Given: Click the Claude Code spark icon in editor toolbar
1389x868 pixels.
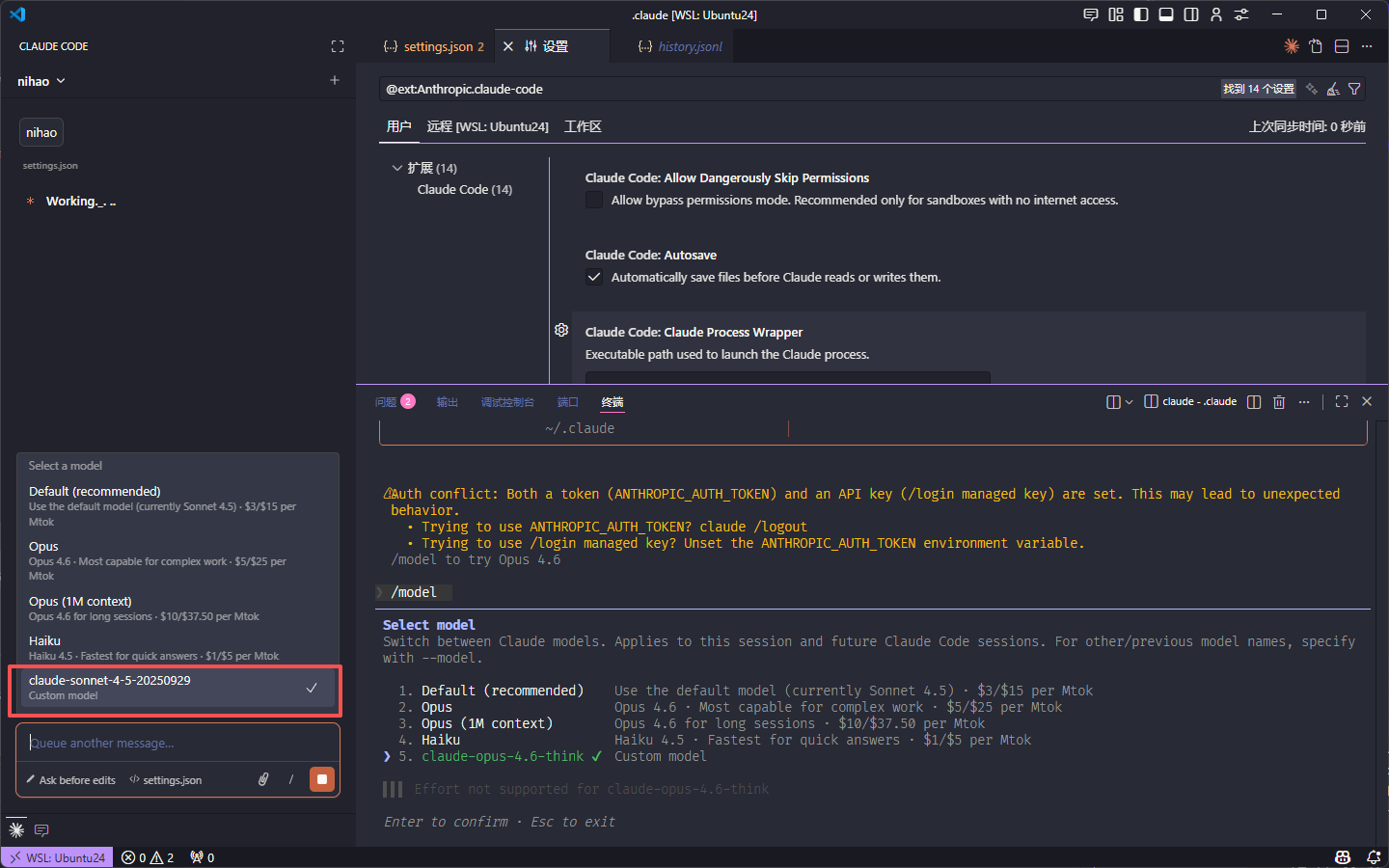Looking at the screenshot, I should click(1292, 46).
